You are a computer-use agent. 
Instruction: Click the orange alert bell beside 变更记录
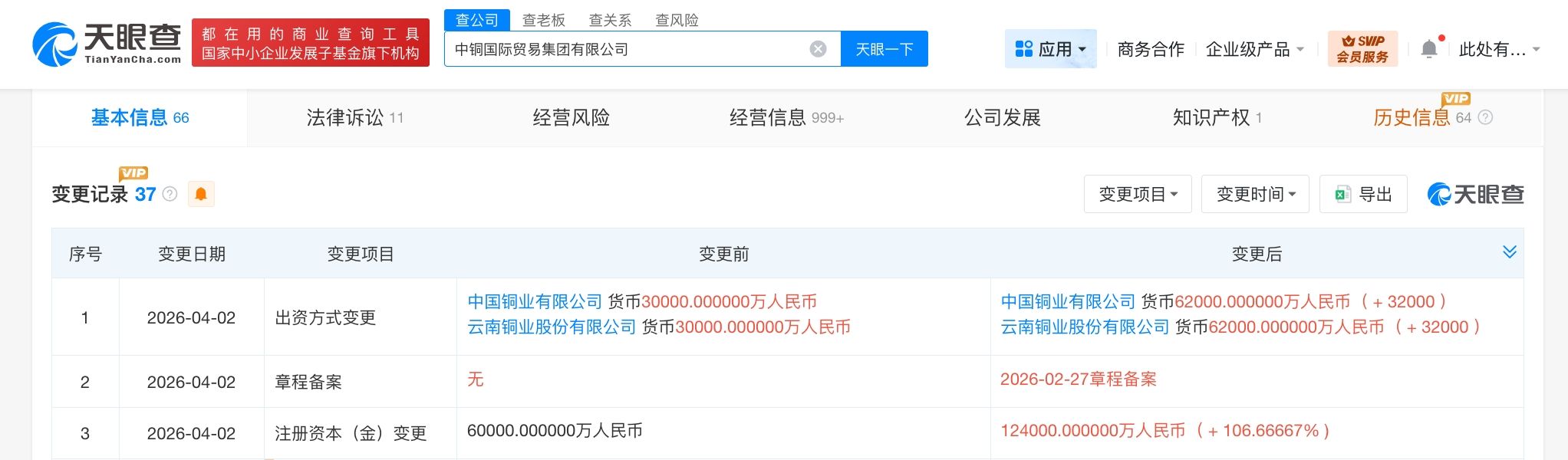(201, 194)
